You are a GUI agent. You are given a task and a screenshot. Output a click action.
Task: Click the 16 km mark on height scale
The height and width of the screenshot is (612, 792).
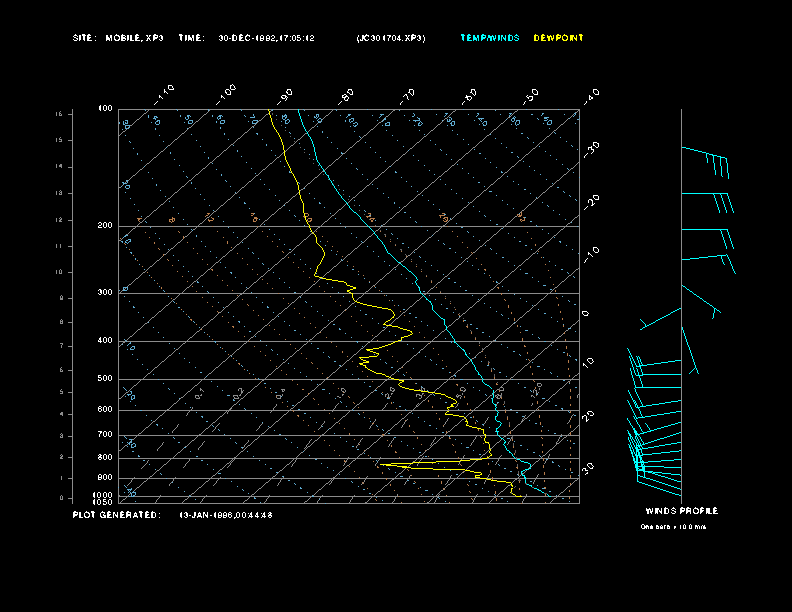(59, 114)
